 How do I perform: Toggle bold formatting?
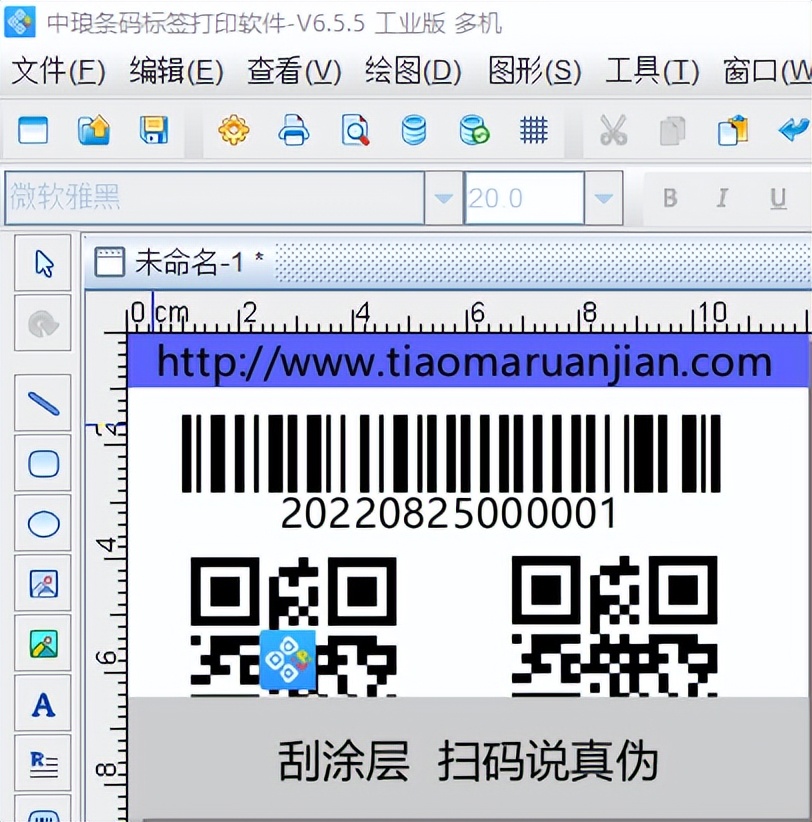pyautogui.click(x=670, y=197)
